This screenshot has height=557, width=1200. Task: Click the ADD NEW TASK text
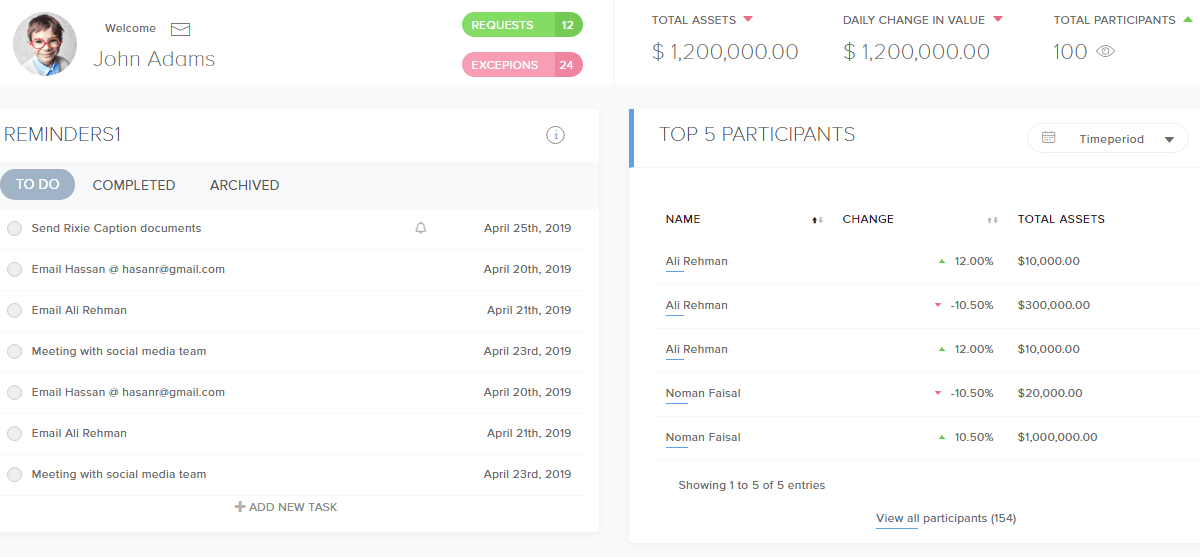click(x=293, y=507)
